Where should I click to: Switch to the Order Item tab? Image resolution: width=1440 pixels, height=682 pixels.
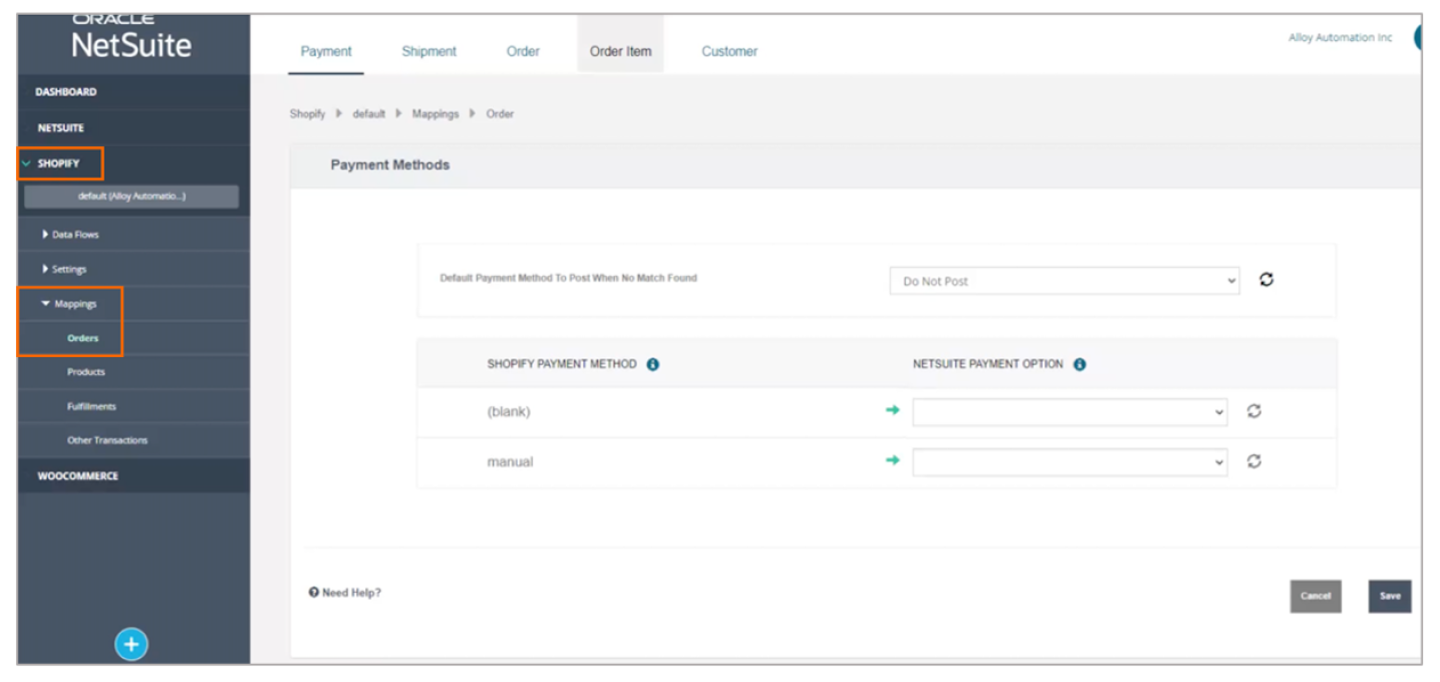click(x=620, y=51)
